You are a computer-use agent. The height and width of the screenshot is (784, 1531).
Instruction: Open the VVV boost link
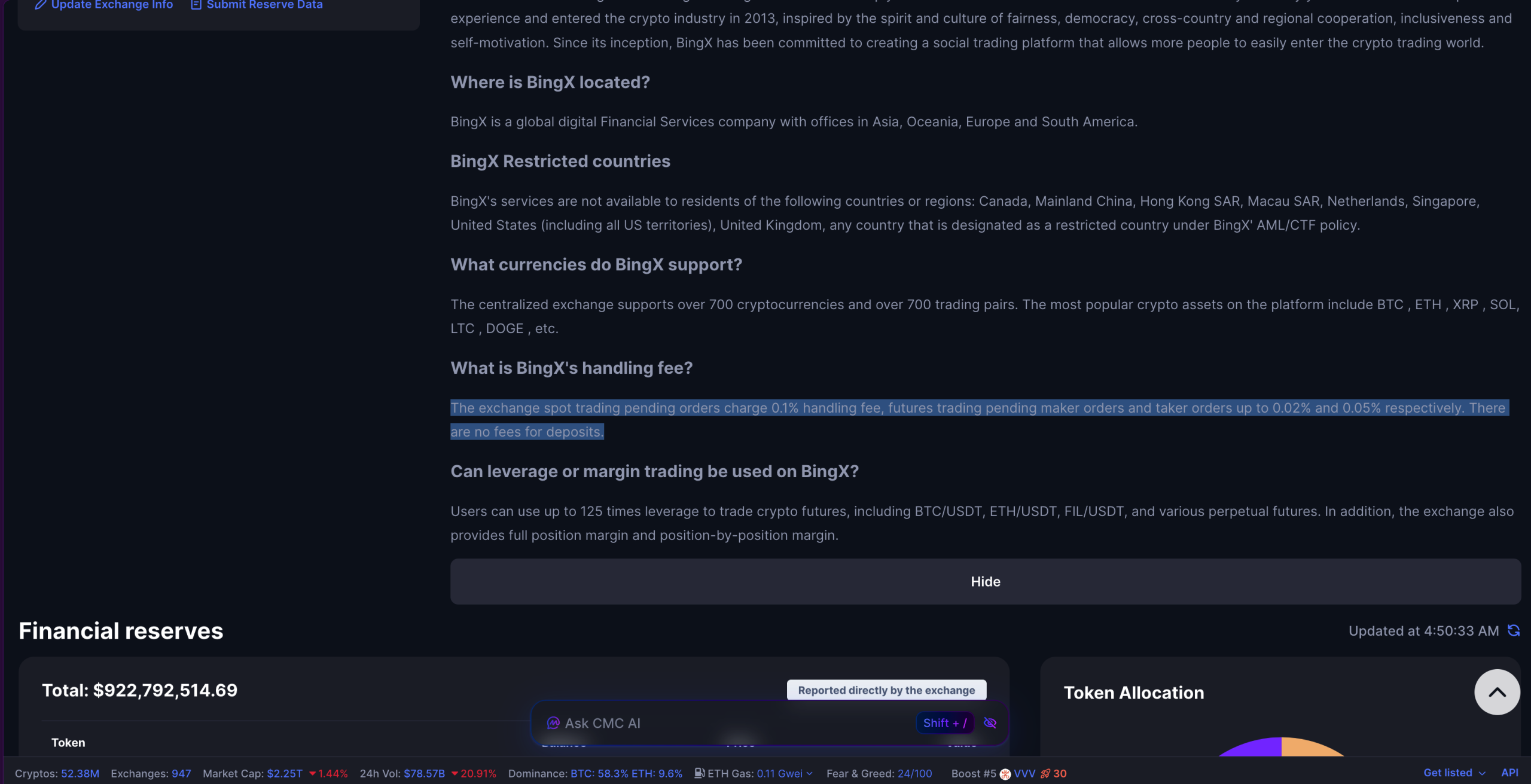click(x=1024, y=773)
